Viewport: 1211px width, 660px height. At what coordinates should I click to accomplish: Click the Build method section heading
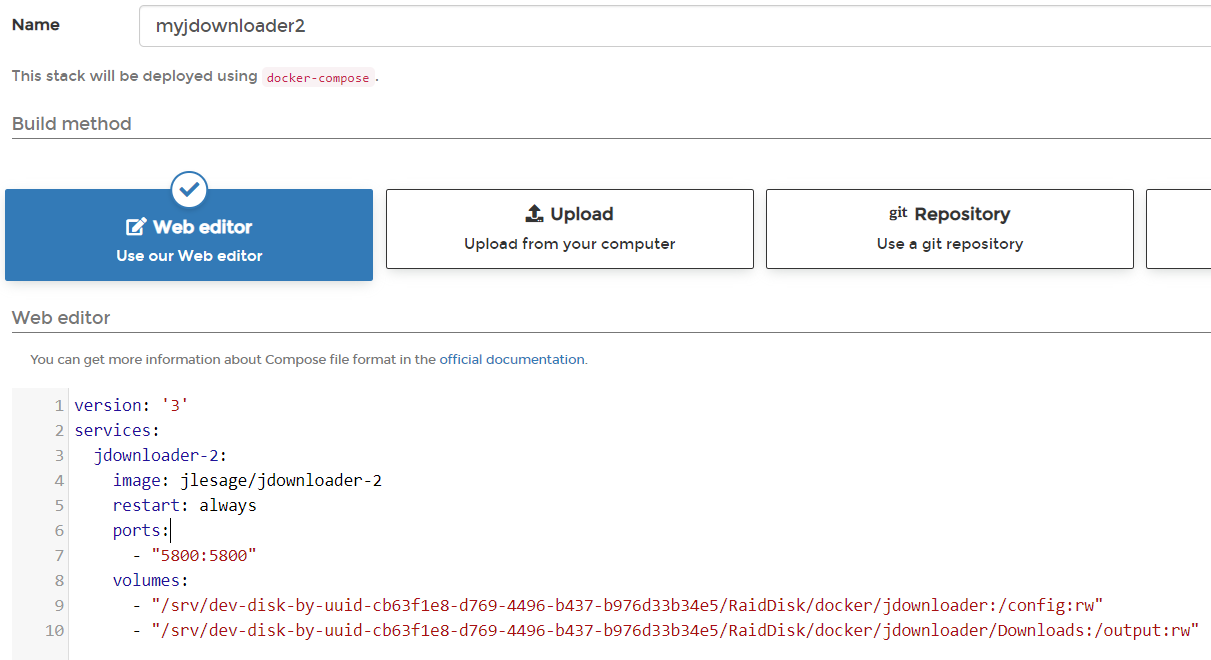72,124
